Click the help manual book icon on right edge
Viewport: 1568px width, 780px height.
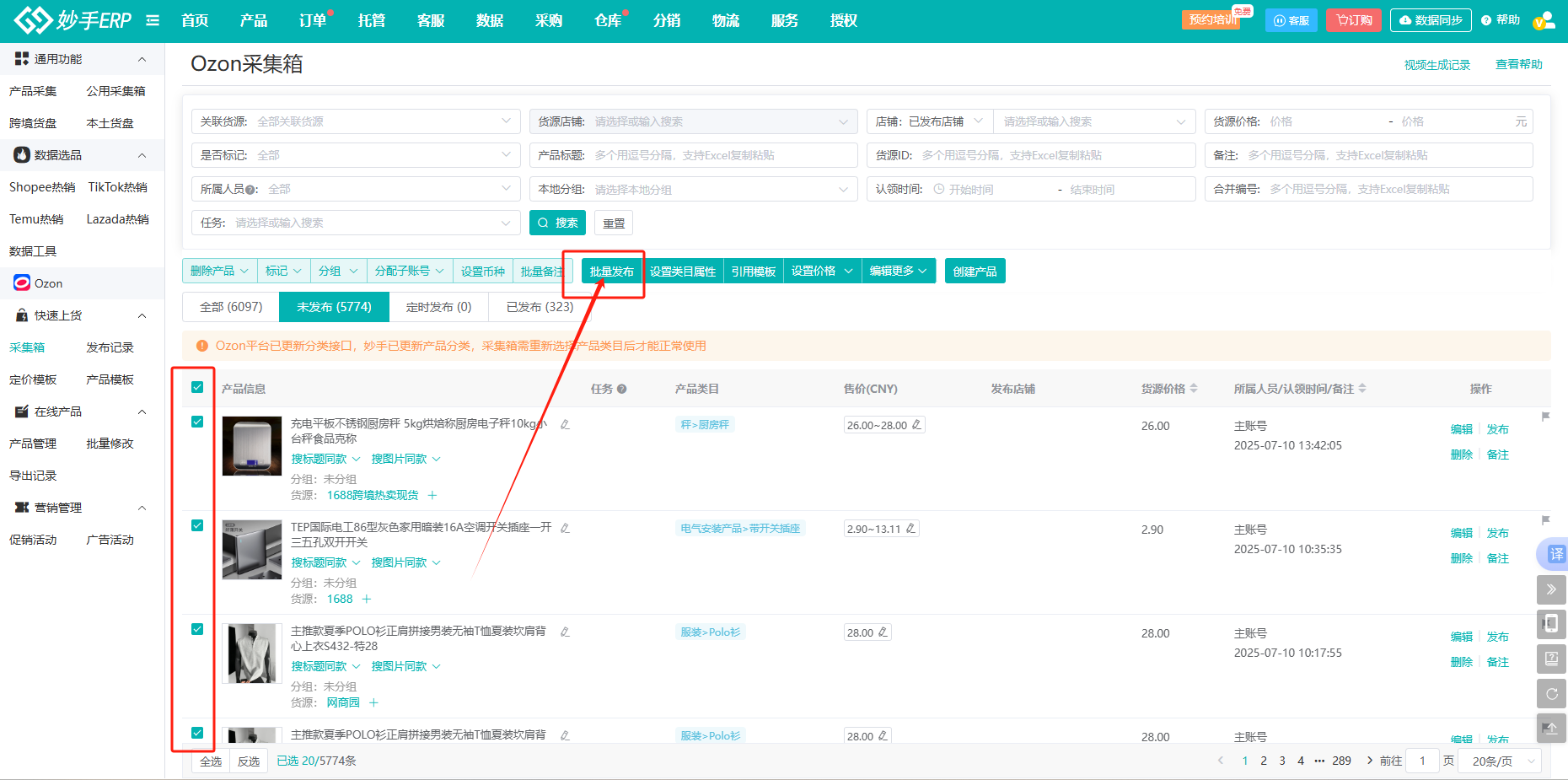(x=1552, y=659)
